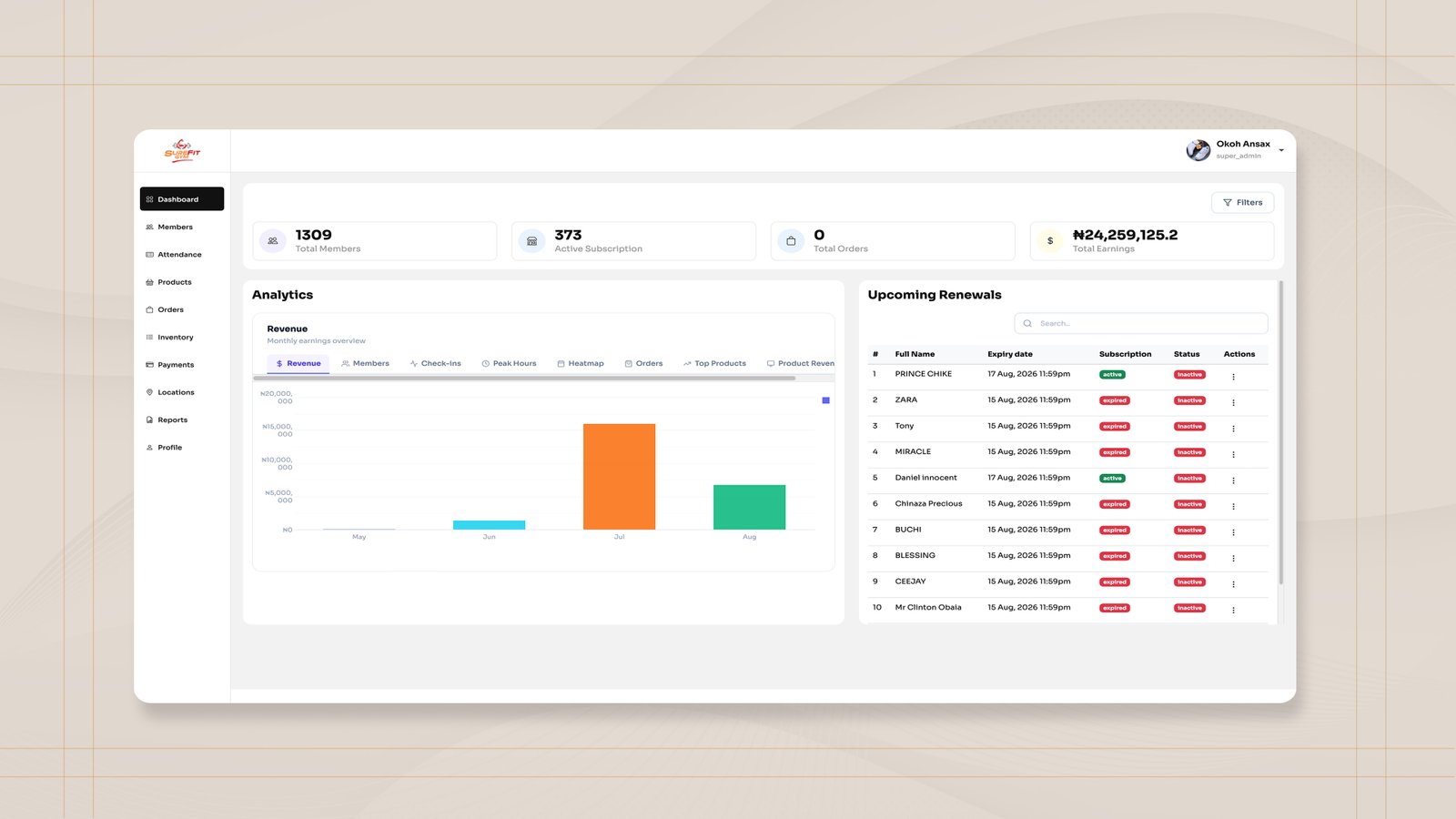The width and height of the screenshot is (1456, 819).
Task: Click the green Aug revenue bar
Action: click(749, 507)
